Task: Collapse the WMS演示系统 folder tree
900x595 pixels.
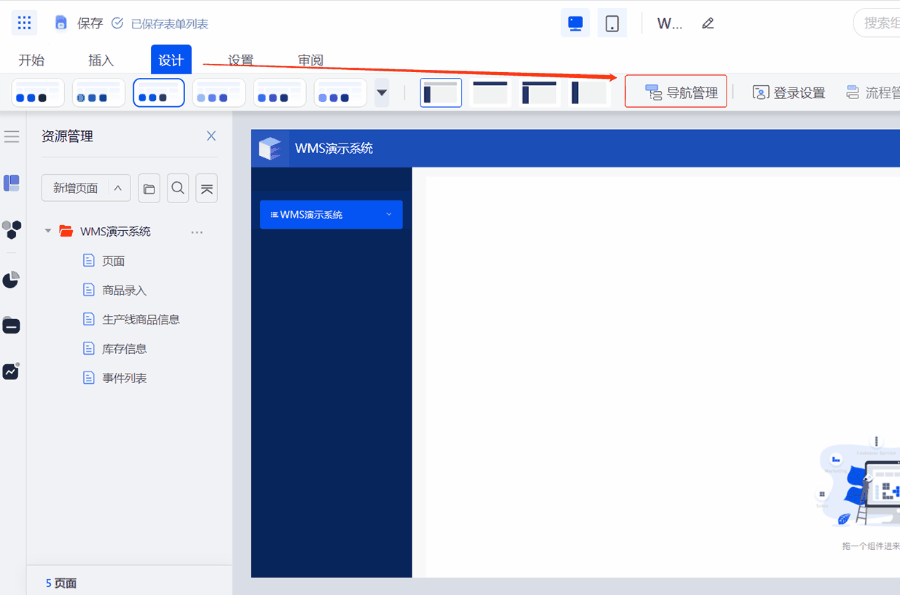Action: (x=48, y=231)
